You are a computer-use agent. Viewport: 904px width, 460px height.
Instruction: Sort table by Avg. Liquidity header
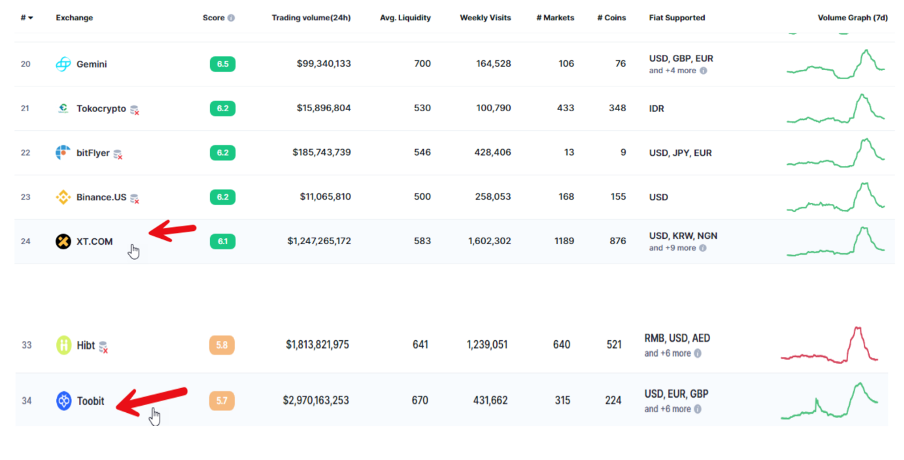[405, 18]
